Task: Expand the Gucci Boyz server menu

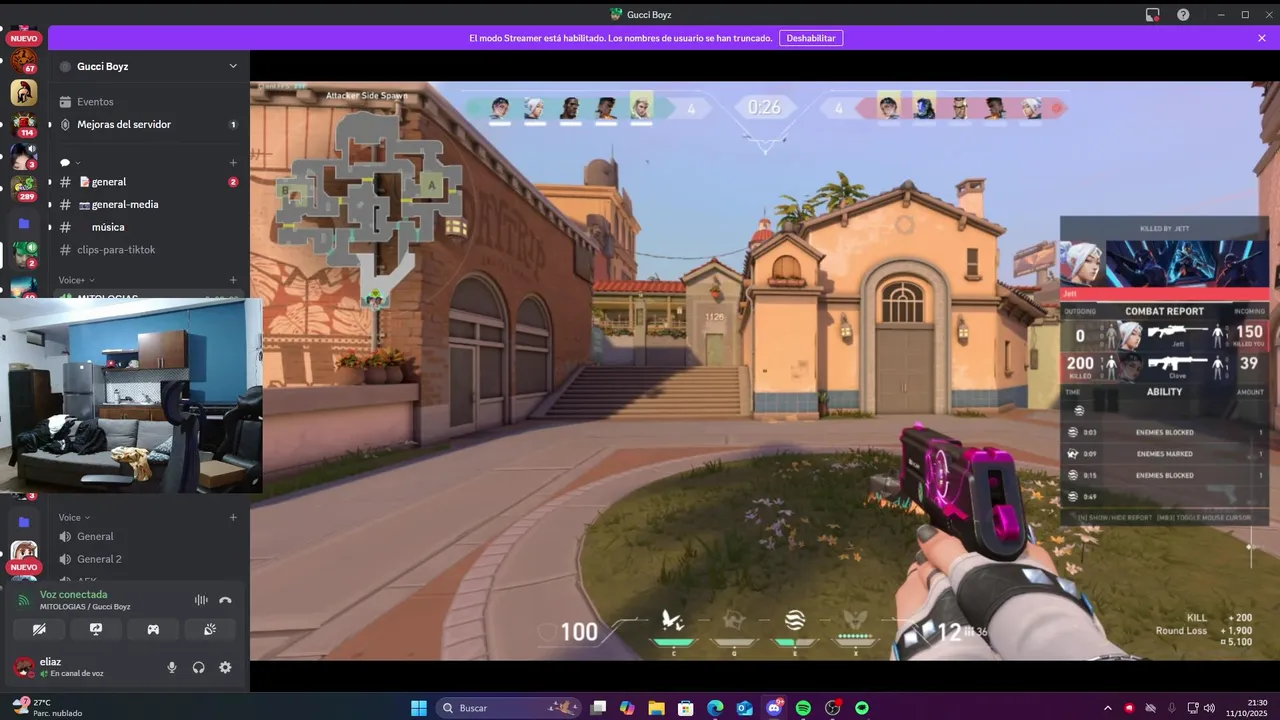Action: point(233,66)
